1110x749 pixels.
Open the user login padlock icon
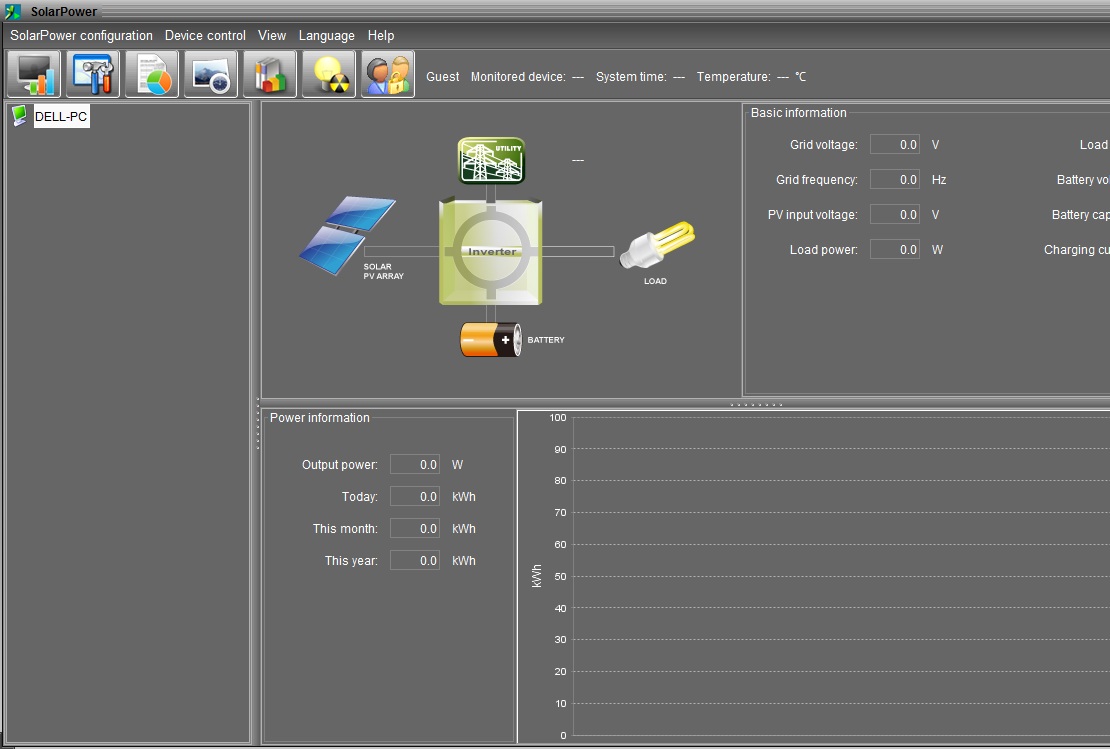pos(388,75)
